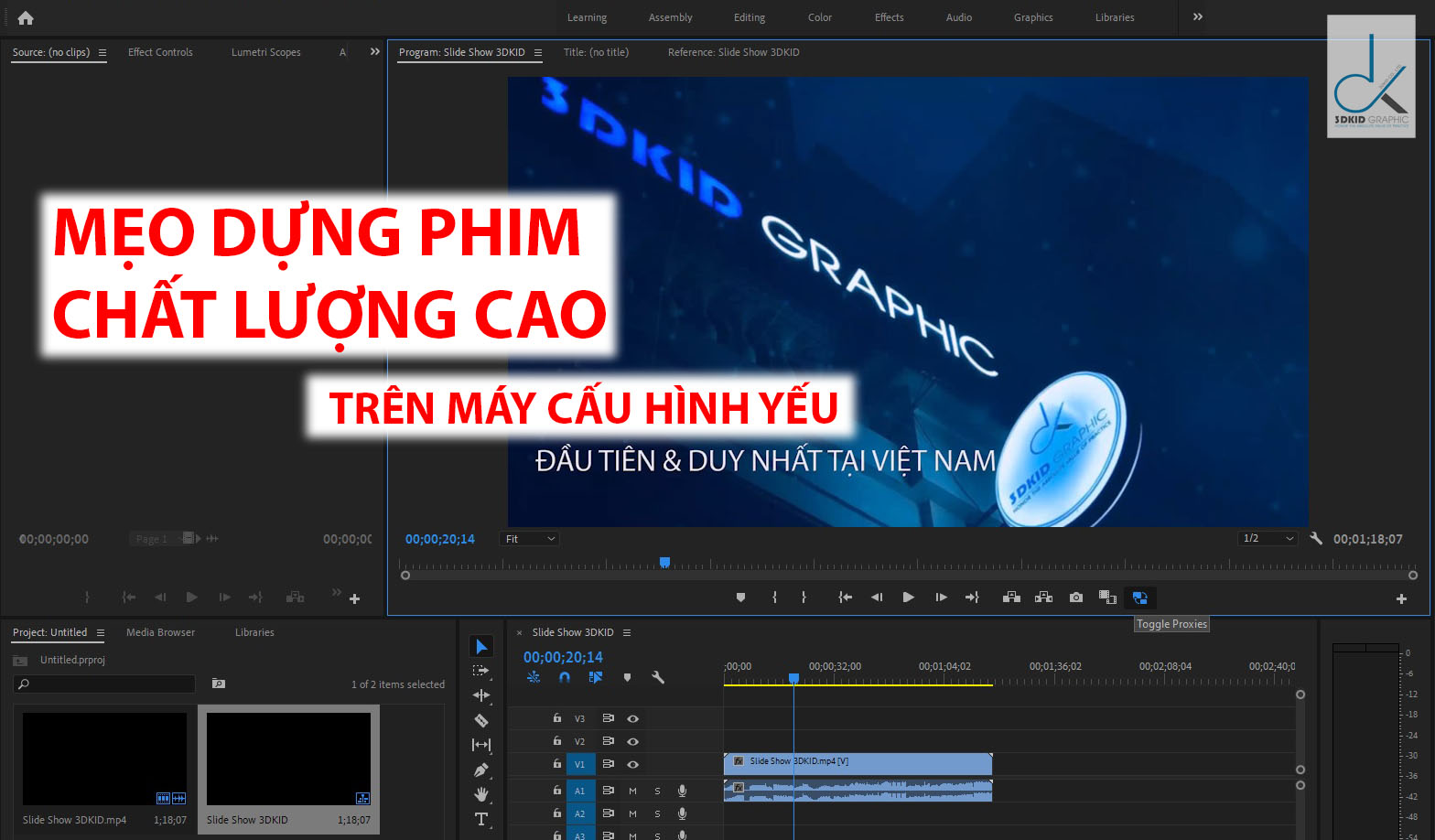Select Slide Show 3DKID.mp4 thumbnail
This screenshot has height=840, width=1435.
point(104,759)
